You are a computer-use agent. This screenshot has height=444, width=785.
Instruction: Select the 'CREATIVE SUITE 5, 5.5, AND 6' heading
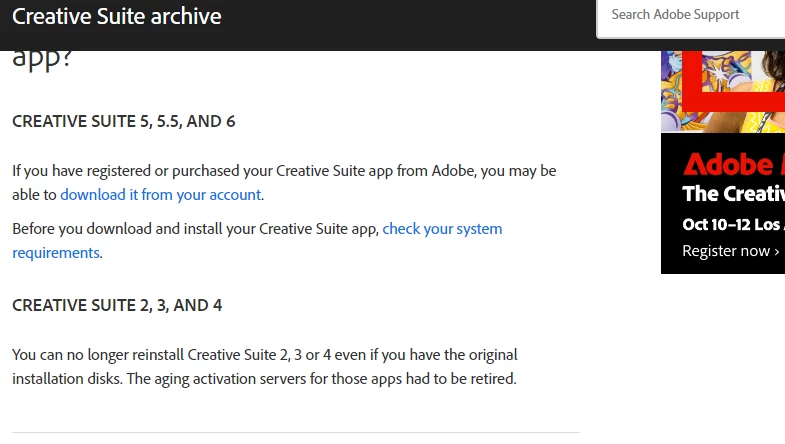124,121
